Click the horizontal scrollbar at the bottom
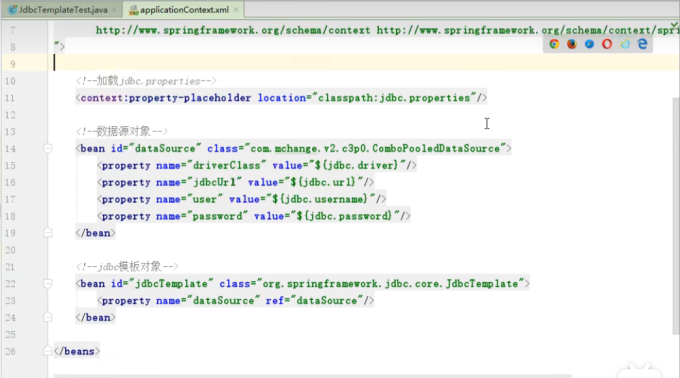 tap(312, 376)
